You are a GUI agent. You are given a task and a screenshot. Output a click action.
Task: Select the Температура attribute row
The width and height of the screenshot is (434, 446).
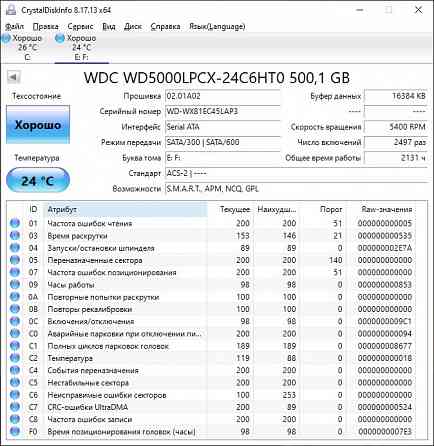212,358
